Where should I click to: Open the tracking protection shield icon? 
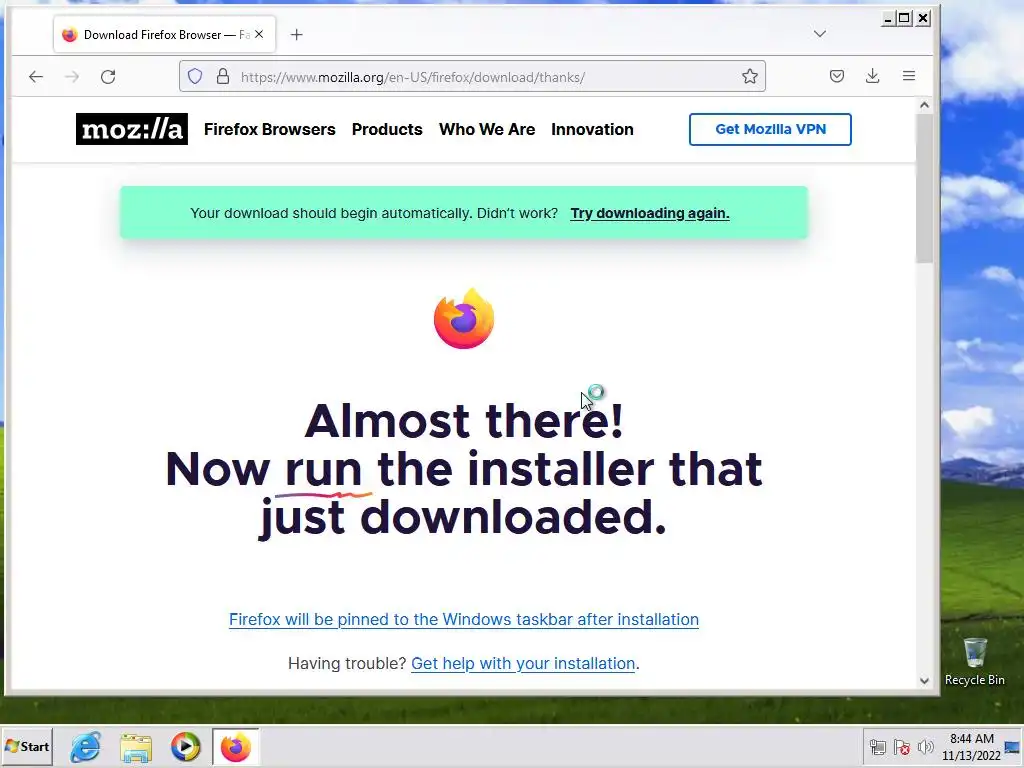click(195, 76)
